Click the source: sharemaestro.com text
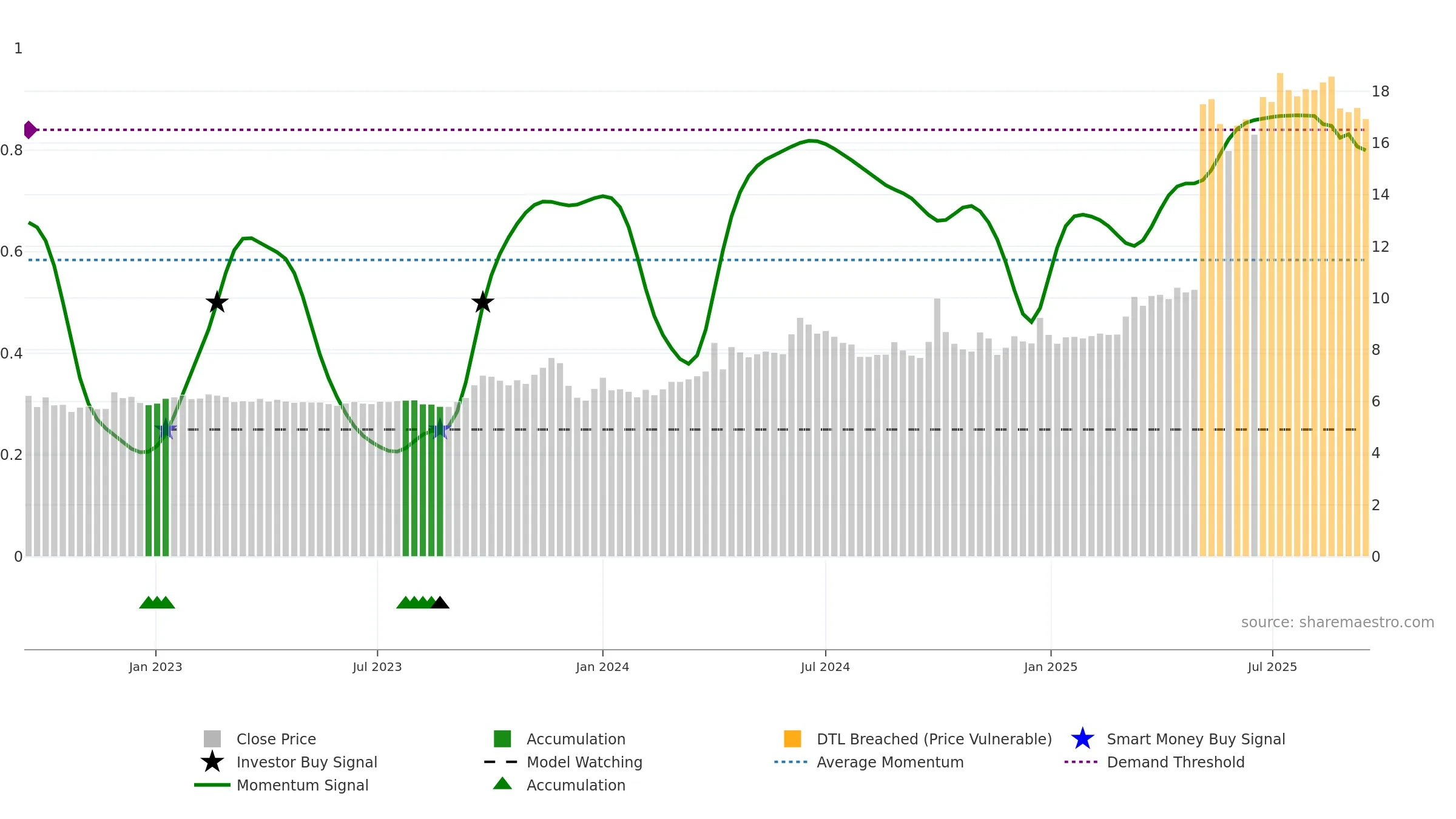This screenshot has height=819, width=1456. 1337,622
